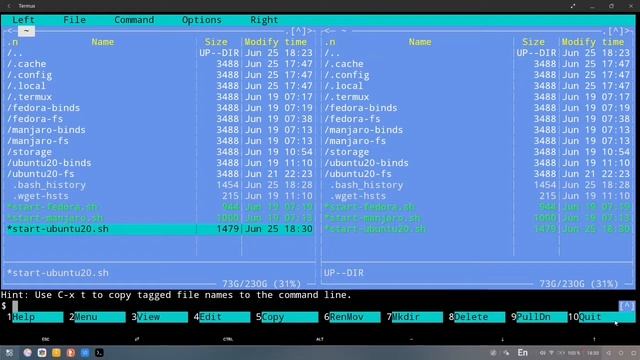Sort right panel by Modify time header
The height and width of the screenshot is (360, 640).
click(593, 42)
